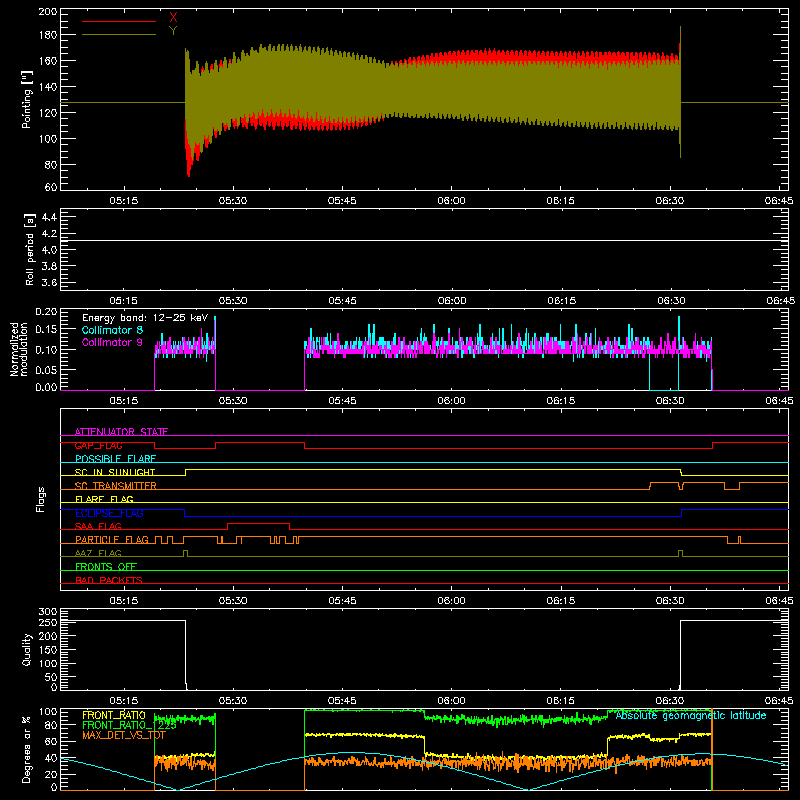Click '05:45' time label under modulation plot
Image resolution: width=800 pixels, height=800 pixels.
(x=342, y=401)
